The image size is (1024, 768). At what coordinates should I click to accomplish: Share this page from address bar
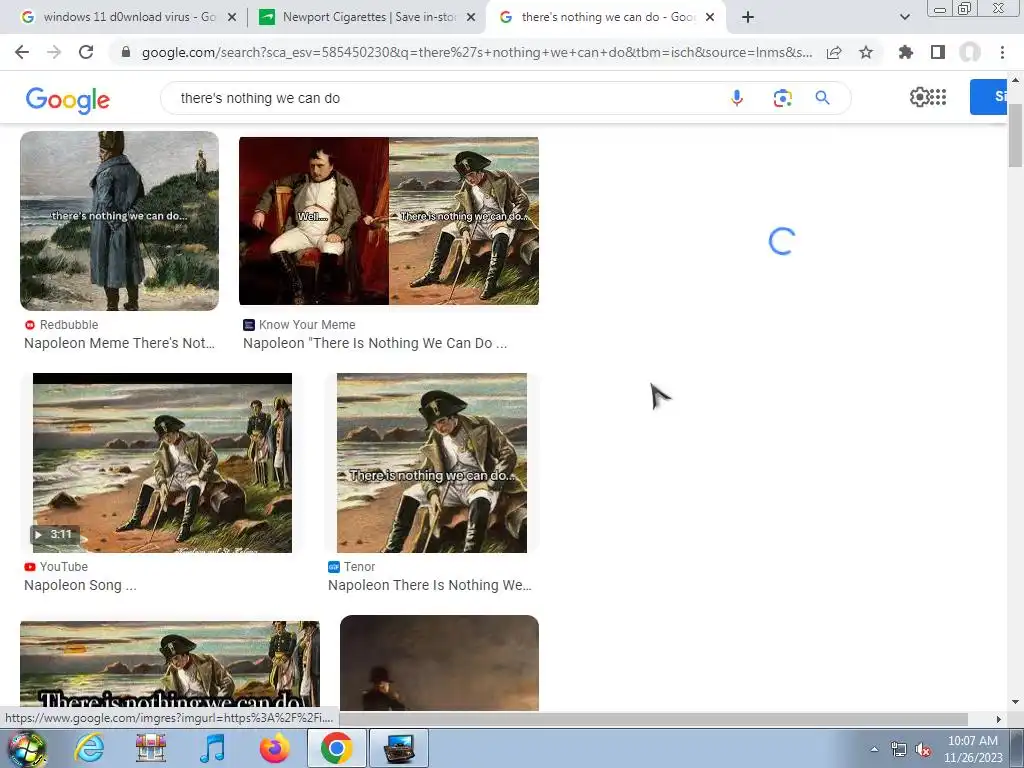(x=834, y=52)
